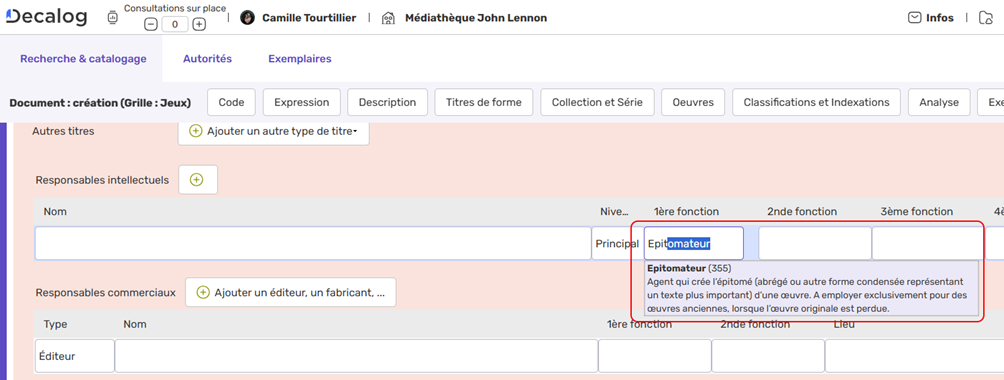The height and width of the screenshot is (380, 1004).
Task: Click the Principal niveau cell
Action: 617,244
